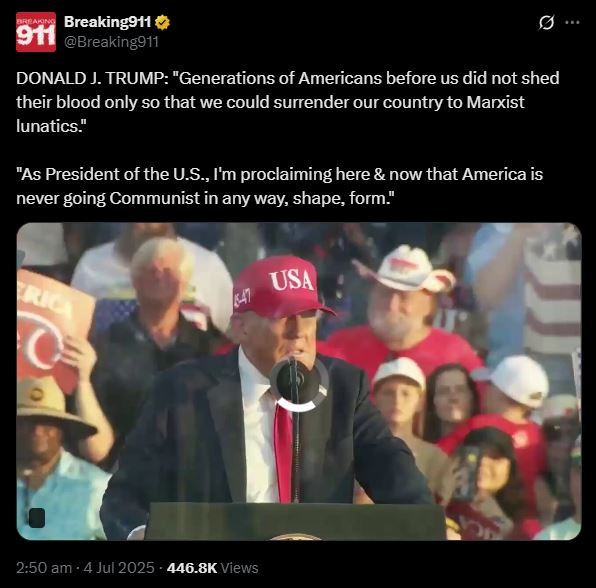Click the 4 Jul 2025 date
The image size is (596, 588).
coord(119,568)
